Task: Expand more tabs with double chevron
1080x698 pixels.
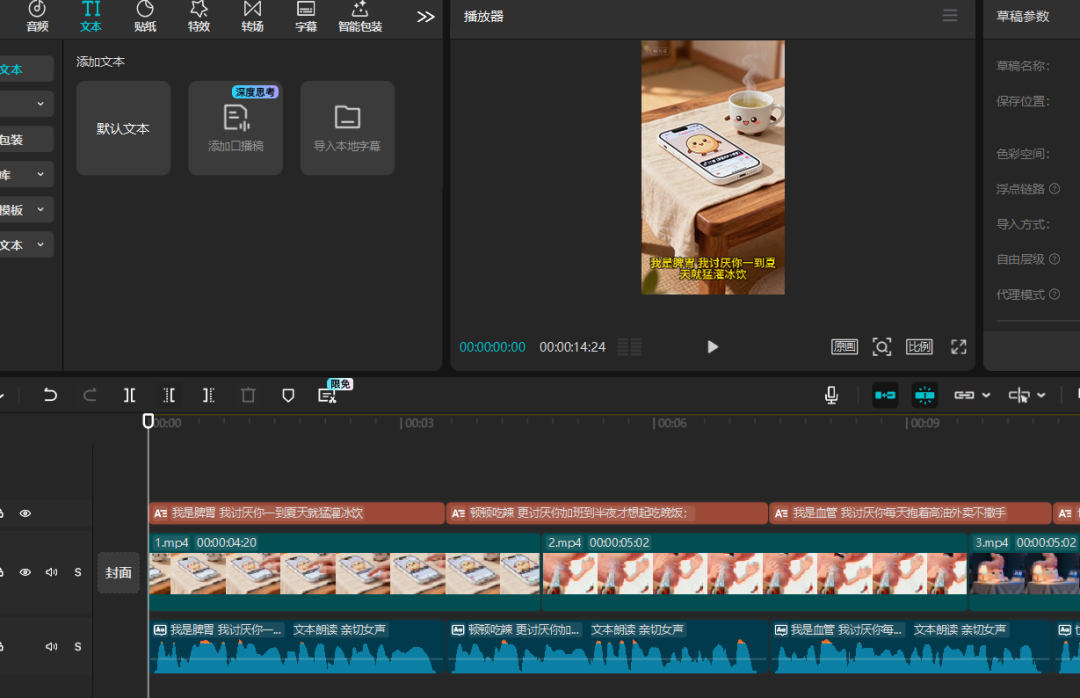Action: tap(426, 17)
